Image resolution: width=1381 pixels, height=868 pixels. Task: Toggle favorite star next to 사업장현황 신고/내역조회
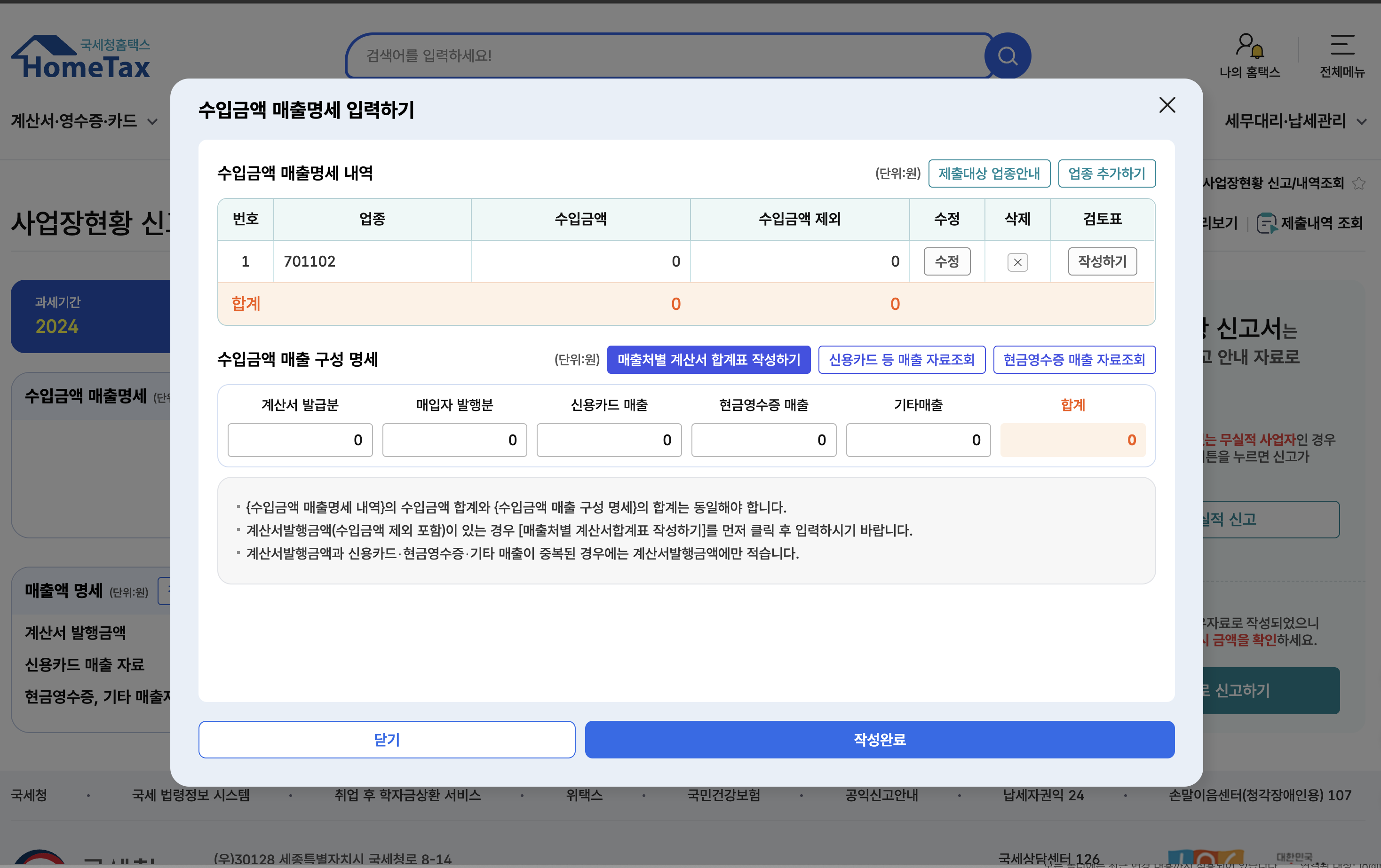tap(1358, 183)
